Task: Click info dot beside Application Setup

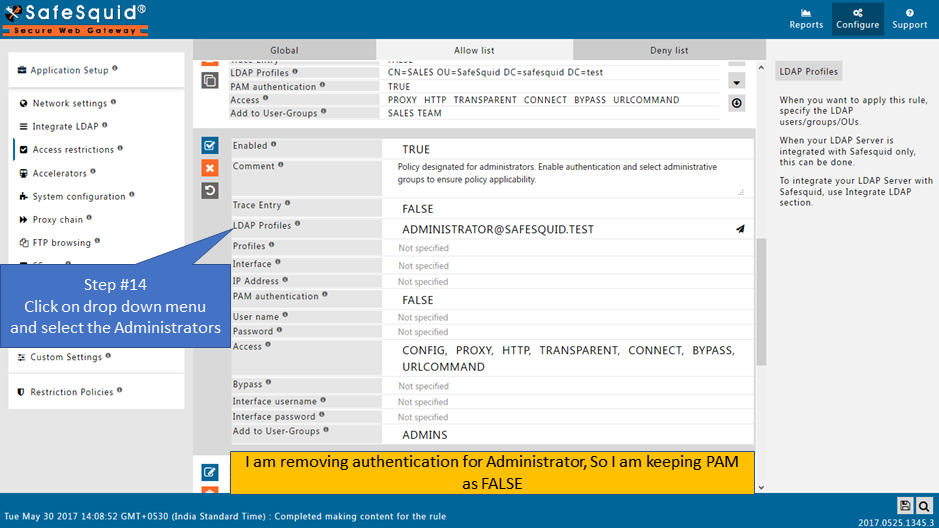Action: (x=115, y=69)
